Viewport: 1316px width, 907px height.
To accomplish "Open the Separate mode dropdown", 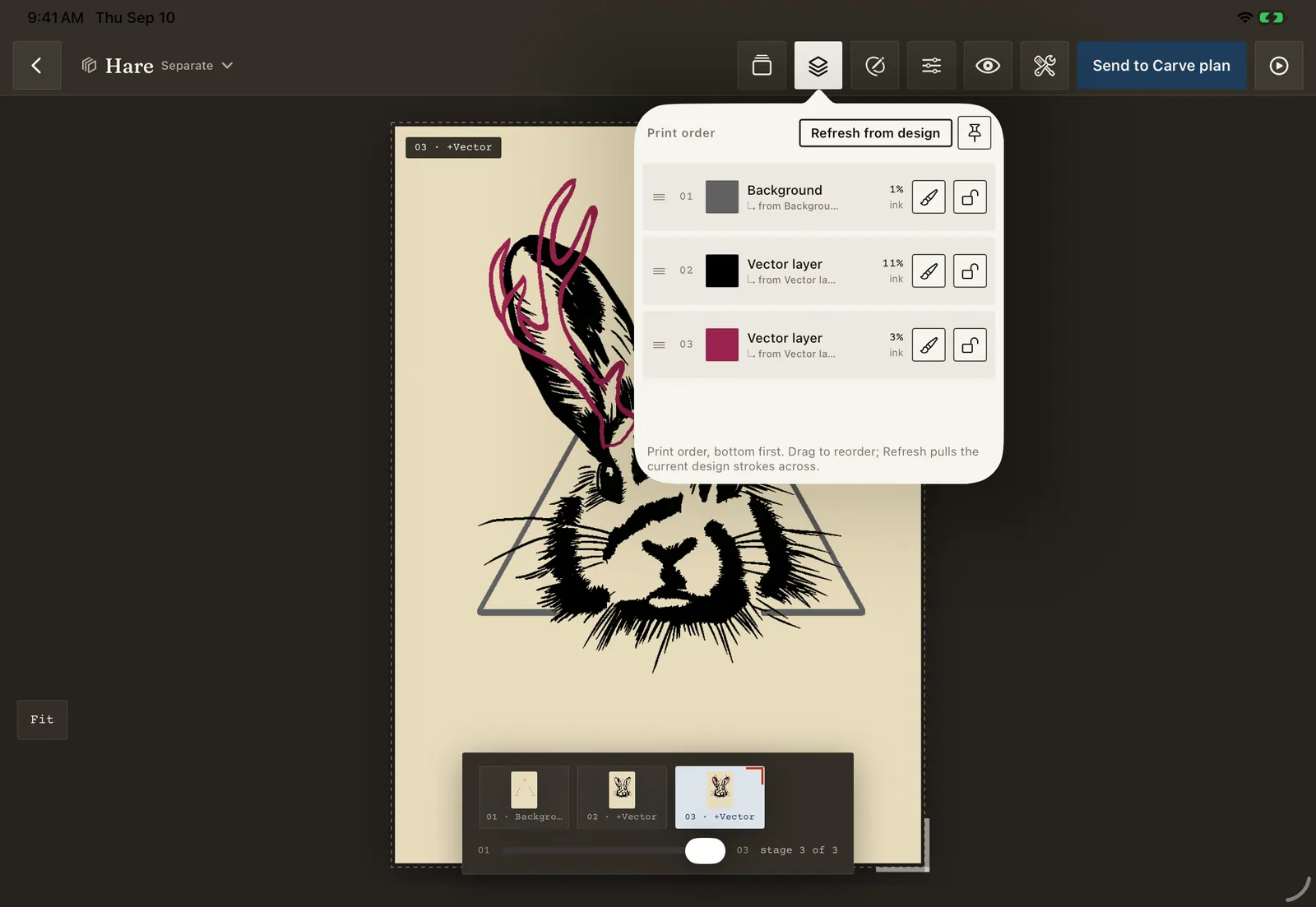I will (197, 66).
